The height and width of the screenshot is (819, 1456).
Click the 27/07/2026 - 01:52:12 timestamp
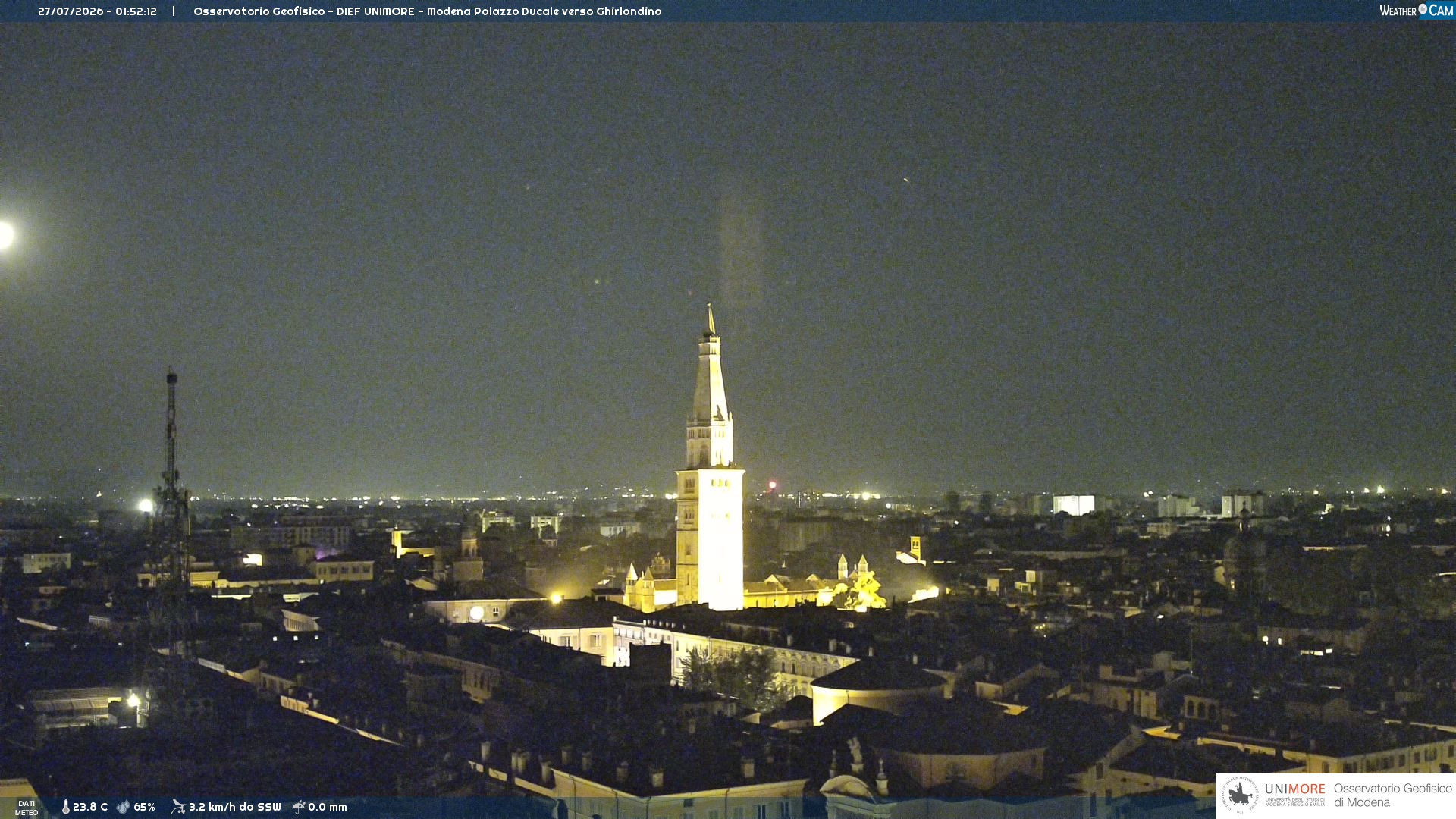pos(97,11)
